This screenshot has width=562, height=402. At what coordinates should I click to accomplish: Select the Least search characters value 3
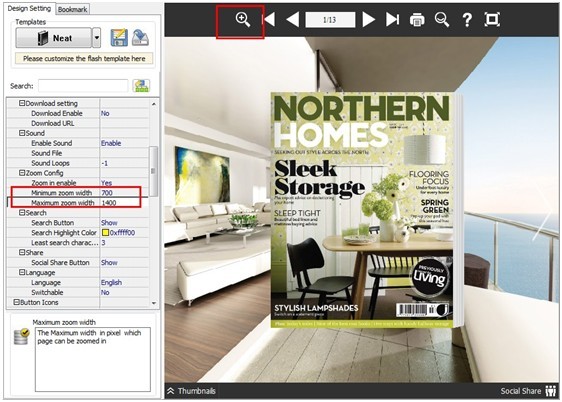pyautogui.click(x=104, y=243)
